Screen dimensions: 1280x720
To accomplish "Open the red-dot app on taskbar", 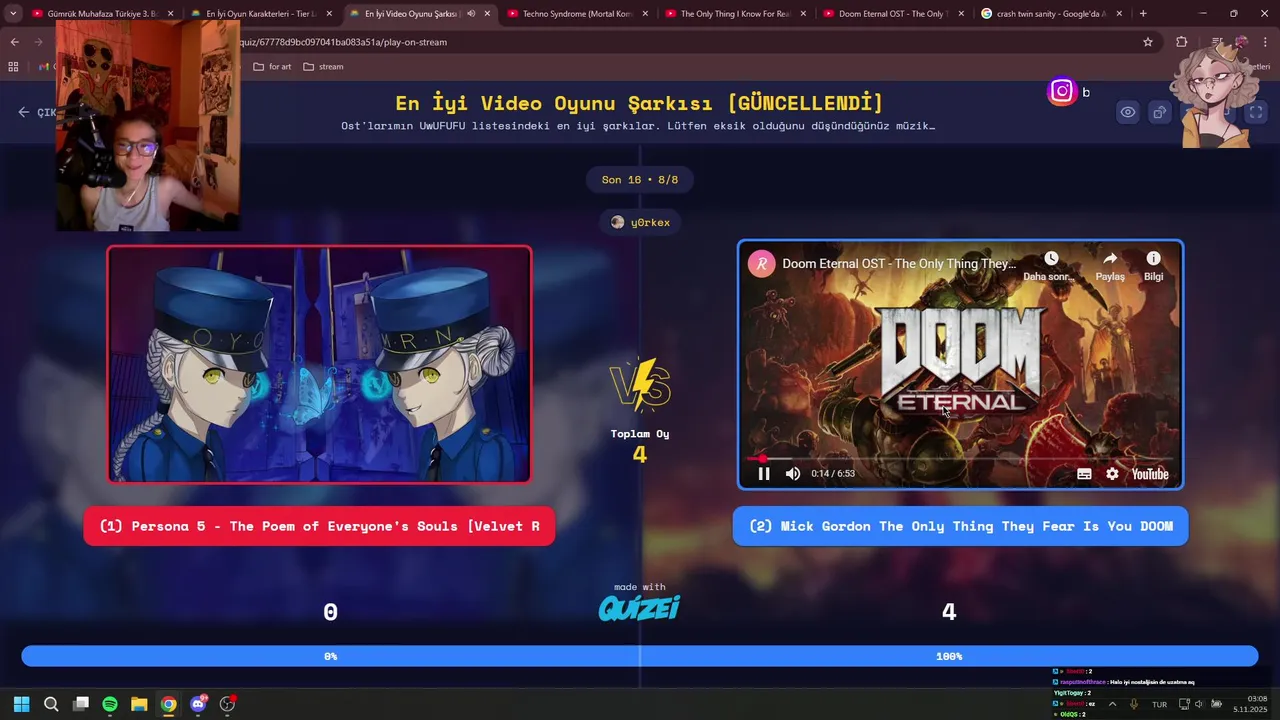I will point(227,704).
